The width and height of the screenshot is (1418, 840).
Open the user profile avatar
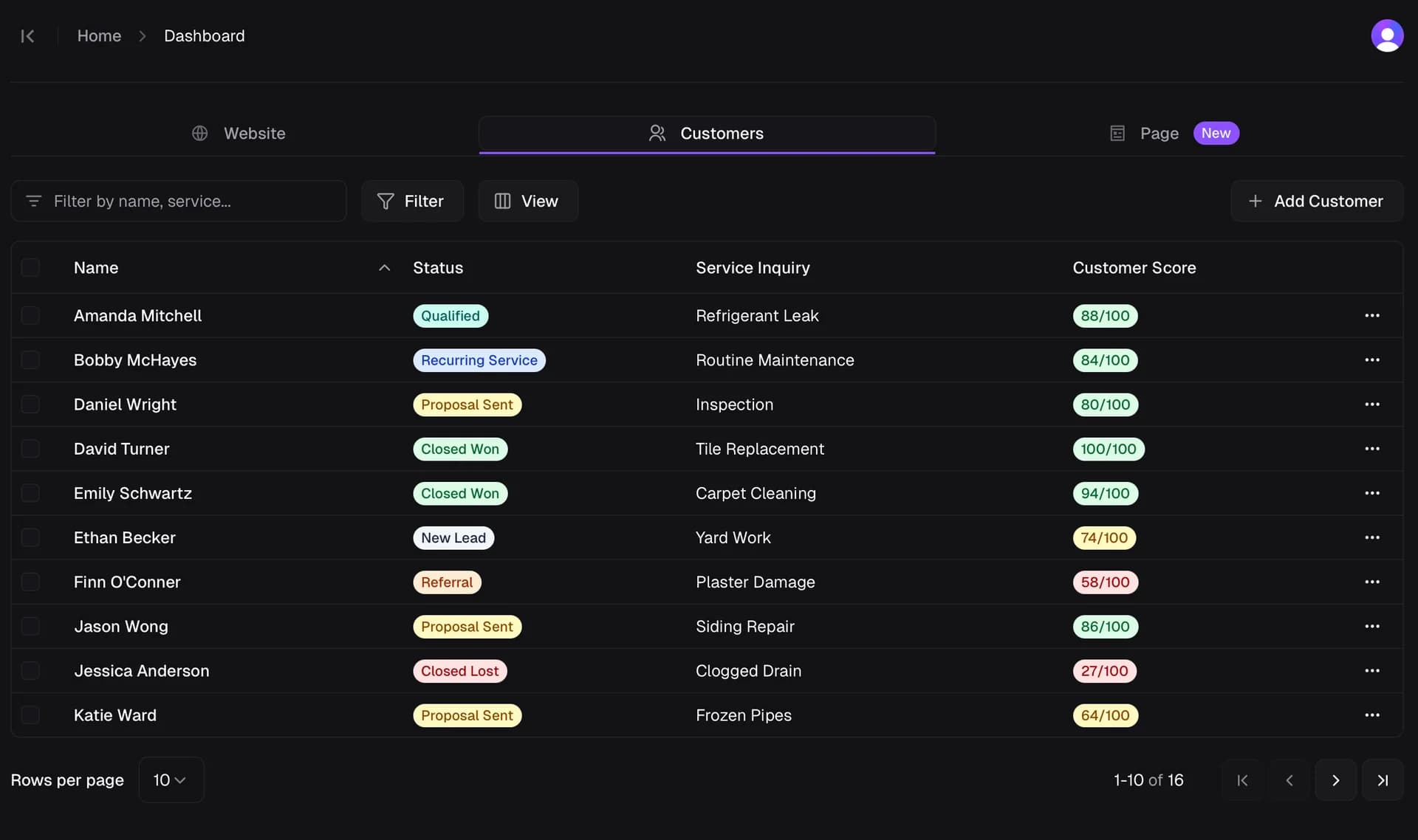pos(1386,35)
